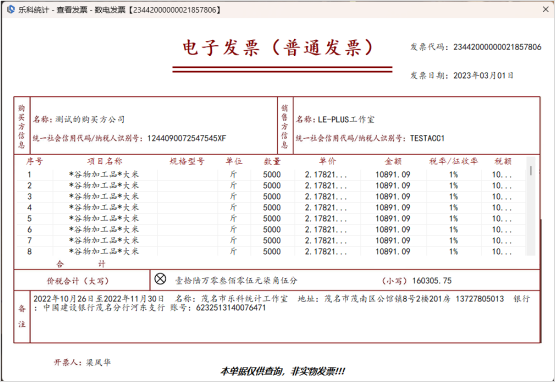Click the total amount 160305.75
This screenshot has width=556, height=383.
tap(432, 281)
